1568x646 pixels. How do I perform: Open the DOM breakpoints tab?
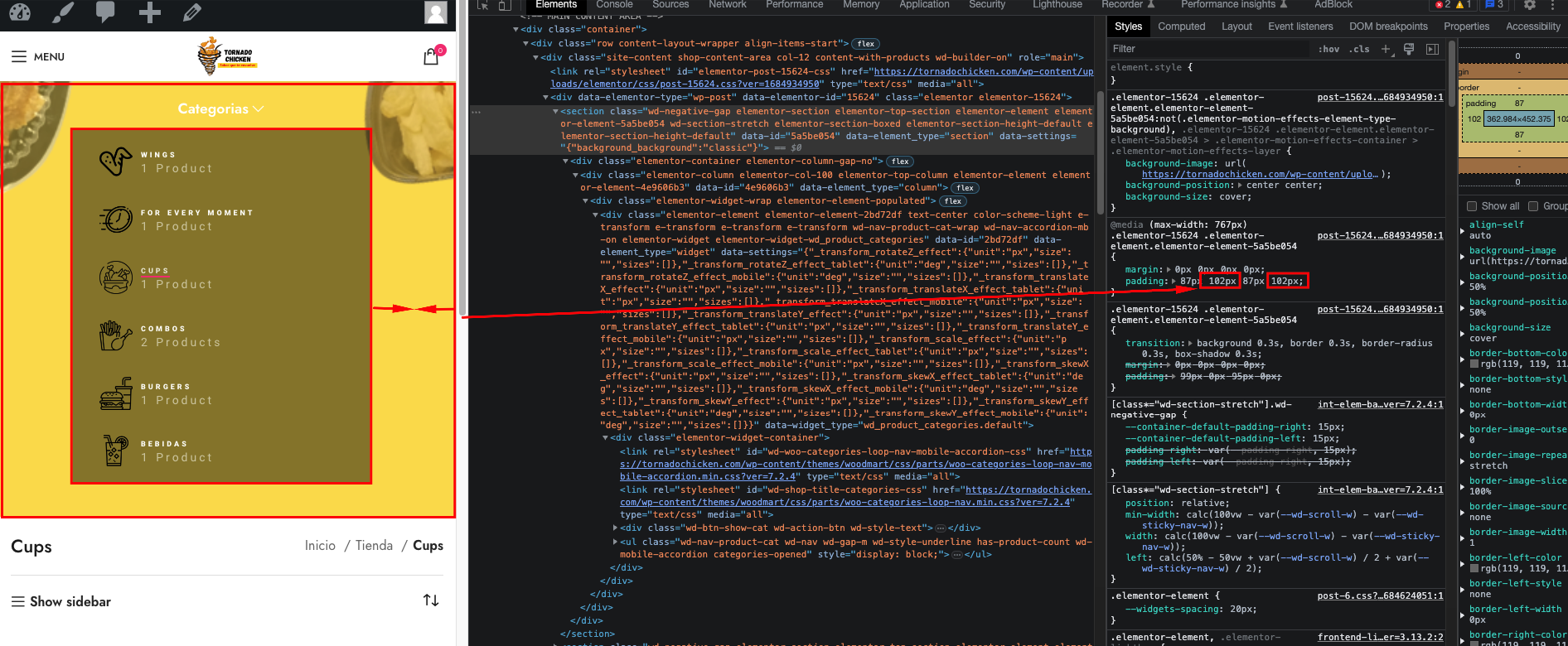click(1388, 27)
